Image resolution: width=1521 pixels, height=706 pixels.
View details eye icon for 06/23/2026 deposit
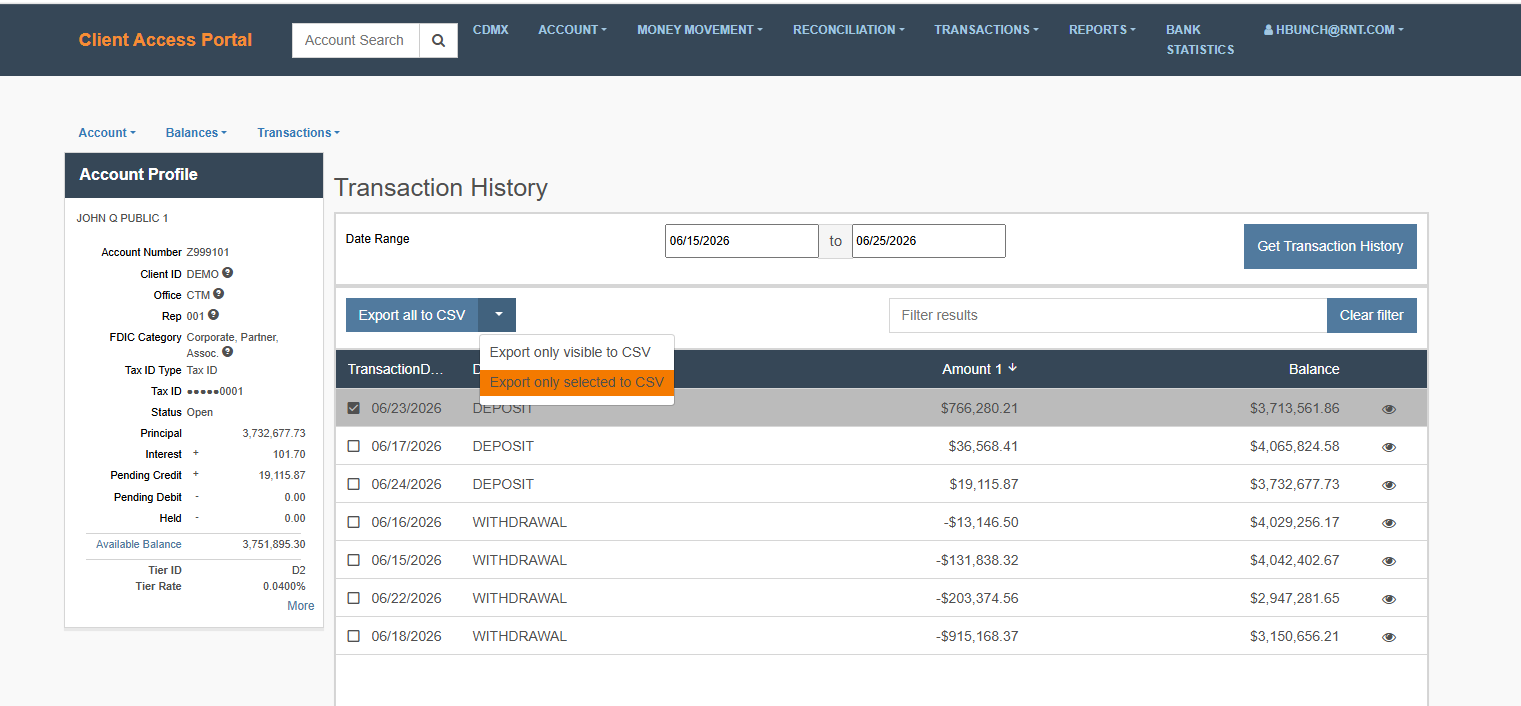point(1389,409)
